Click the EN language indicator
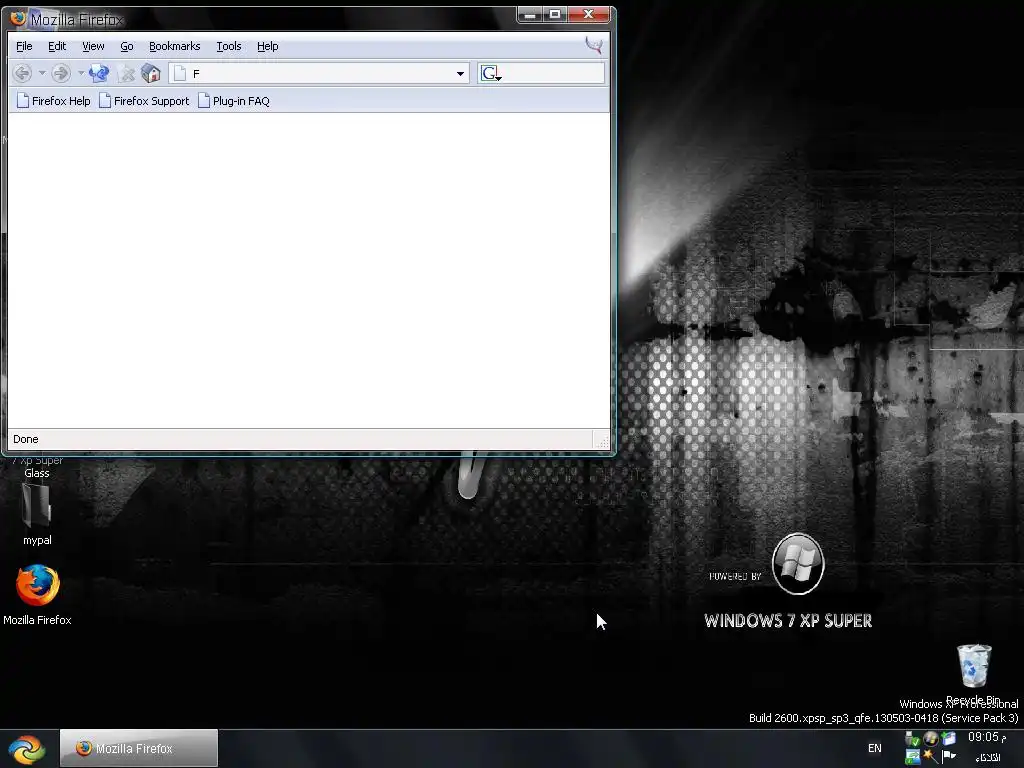The image size is (1024, 768). click(874, 748)
